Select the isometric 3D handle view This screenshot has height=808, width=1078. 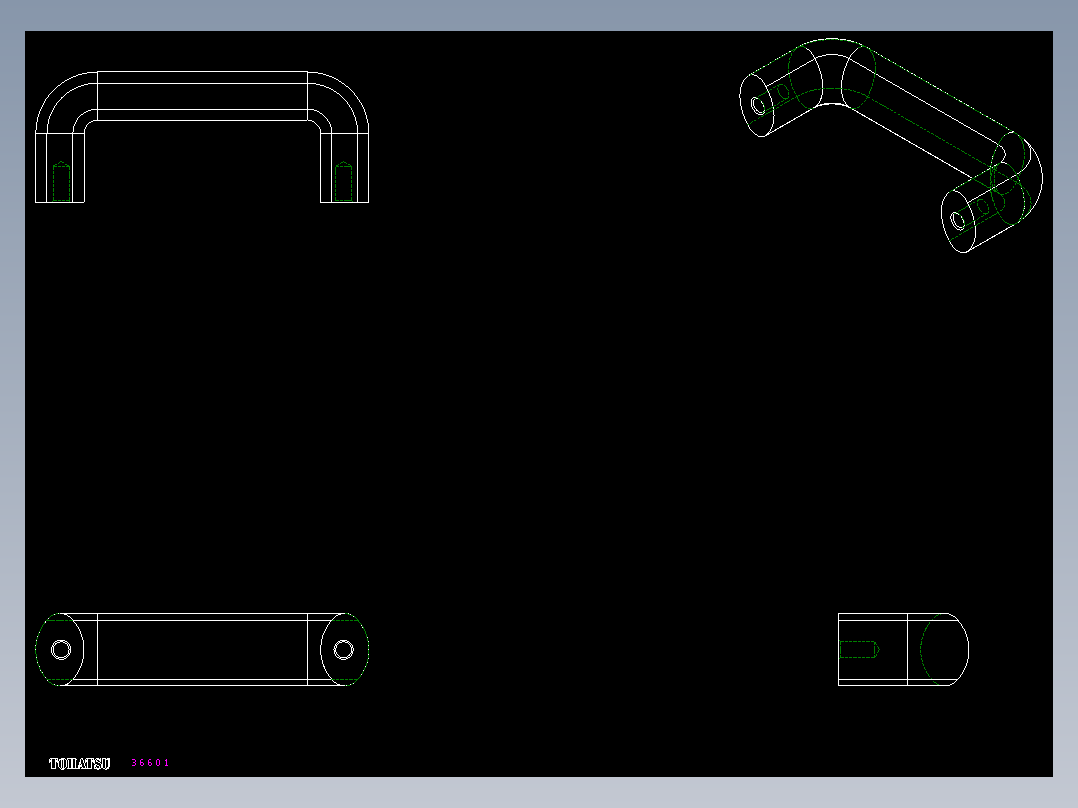pos(891,145)
